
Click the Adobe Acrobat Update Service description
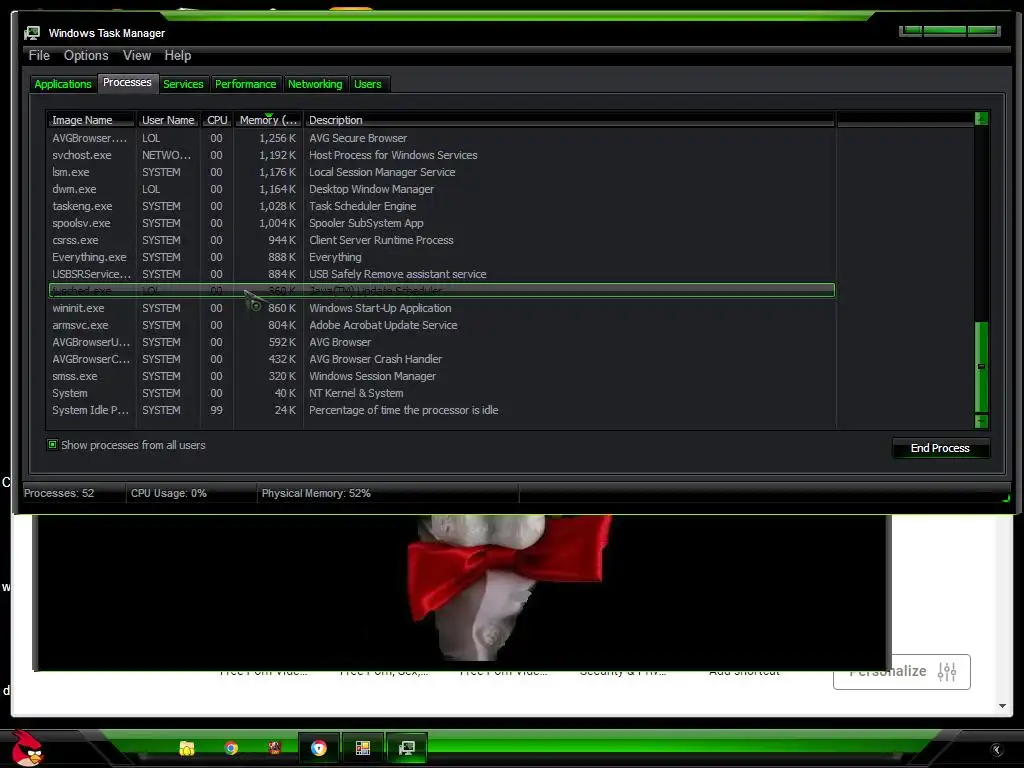(x=383, y=325)
